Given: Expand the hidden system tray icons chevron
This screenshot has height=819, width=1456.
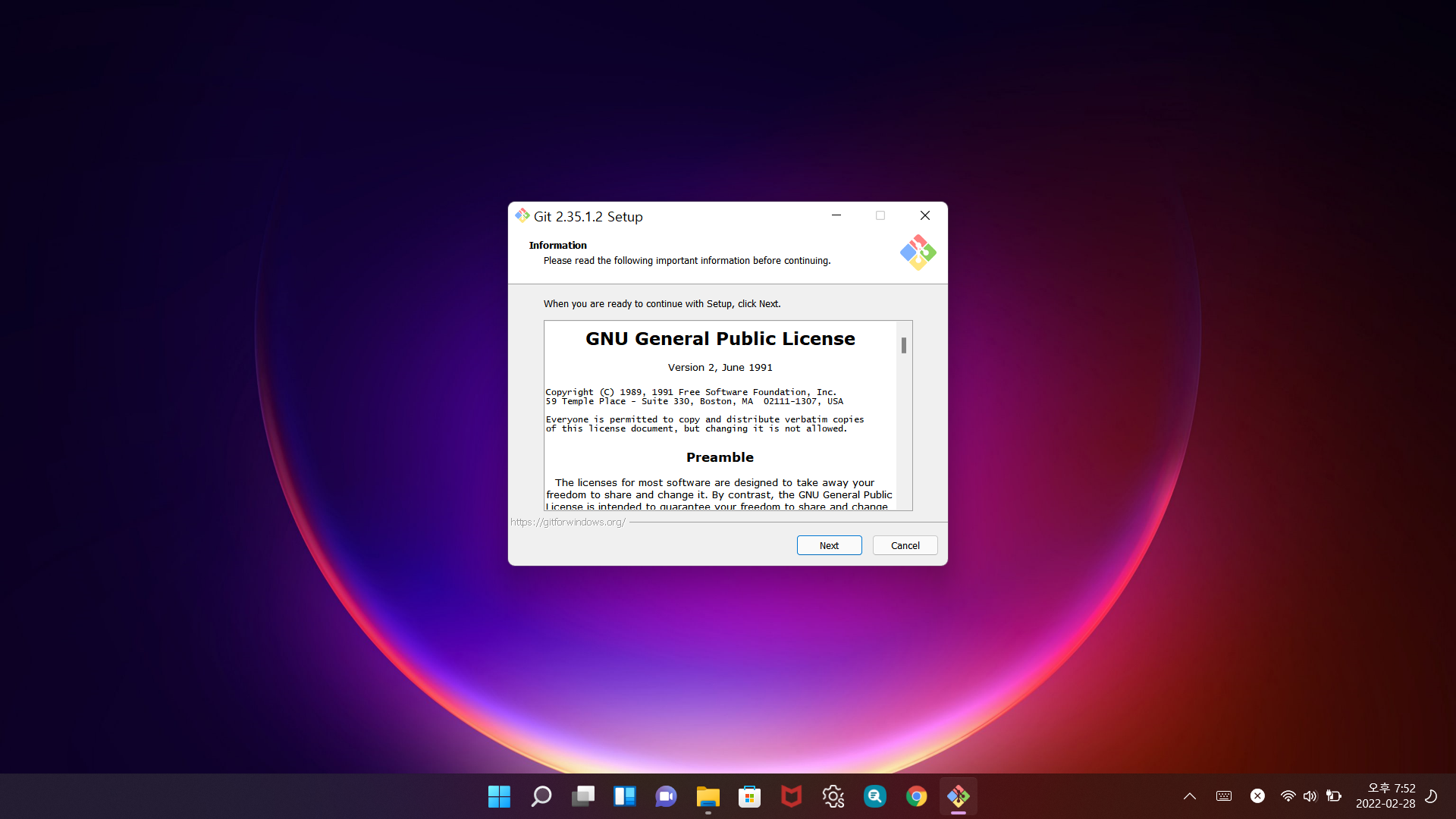Looking at the screenshot, I should (1189, 796).
